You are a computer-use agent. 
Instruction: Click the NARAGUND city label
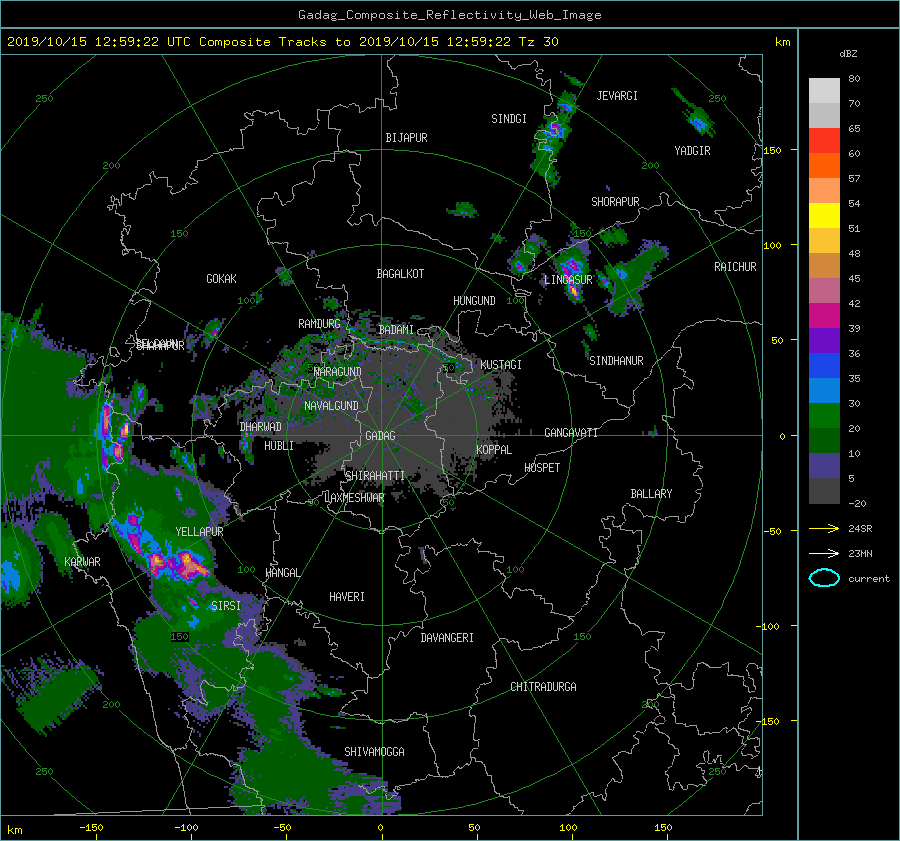[338, 372]
